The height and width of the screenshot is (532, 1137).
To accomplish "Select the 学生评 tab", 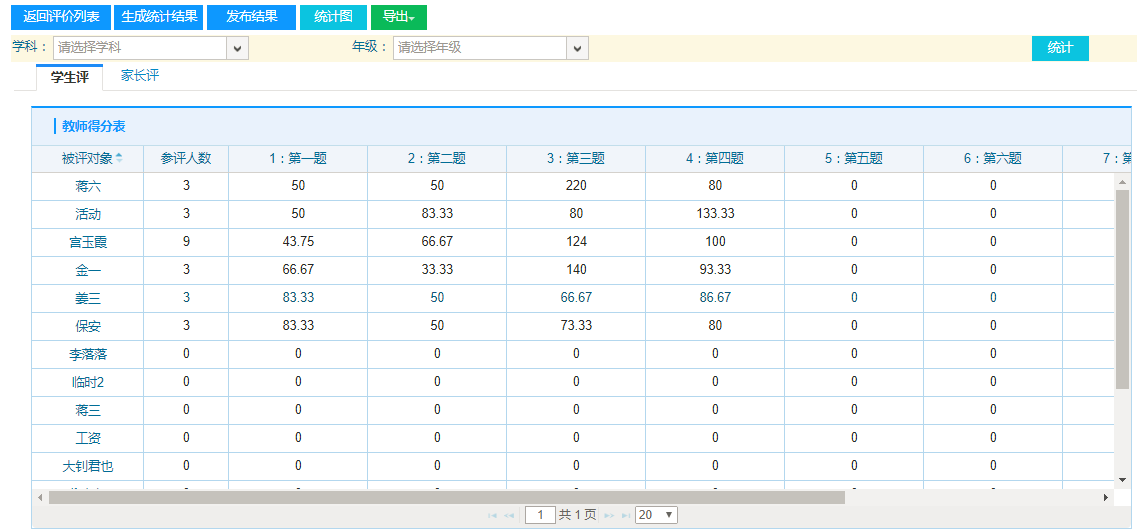I will pyautogui.click(x=70, y=77).
